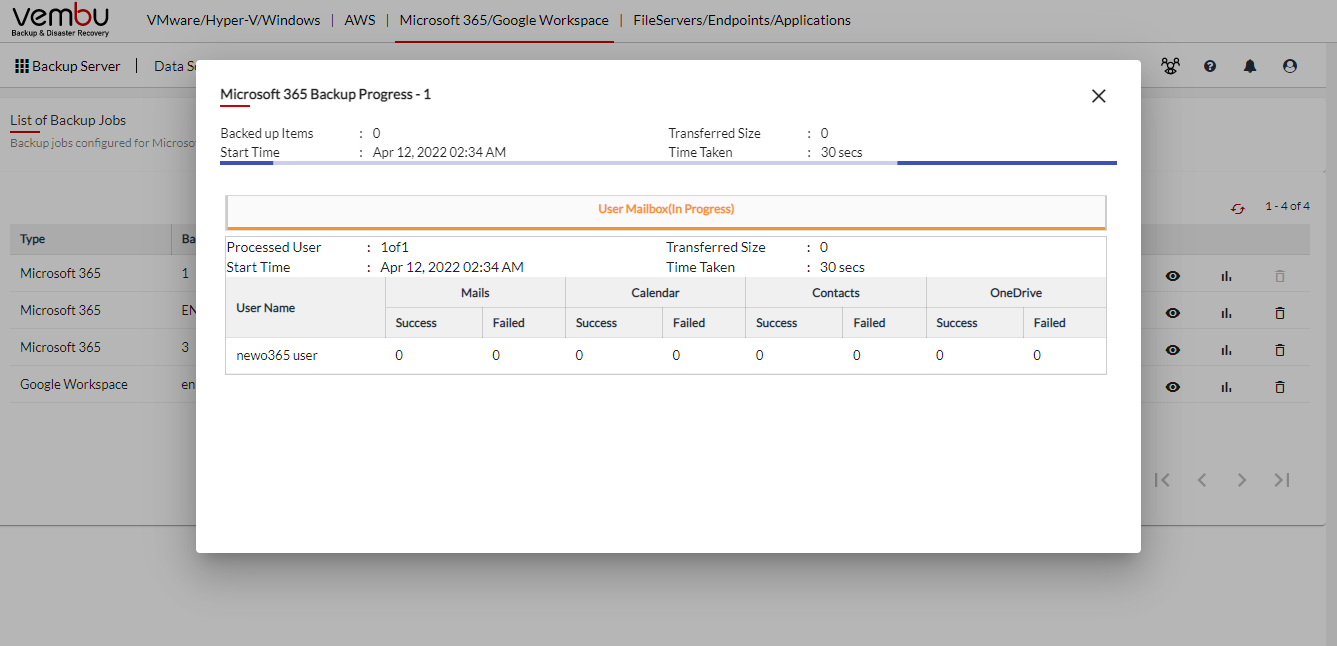Go to the next page of jobs
The image size is (1337, 646).
pos(1242,480)
